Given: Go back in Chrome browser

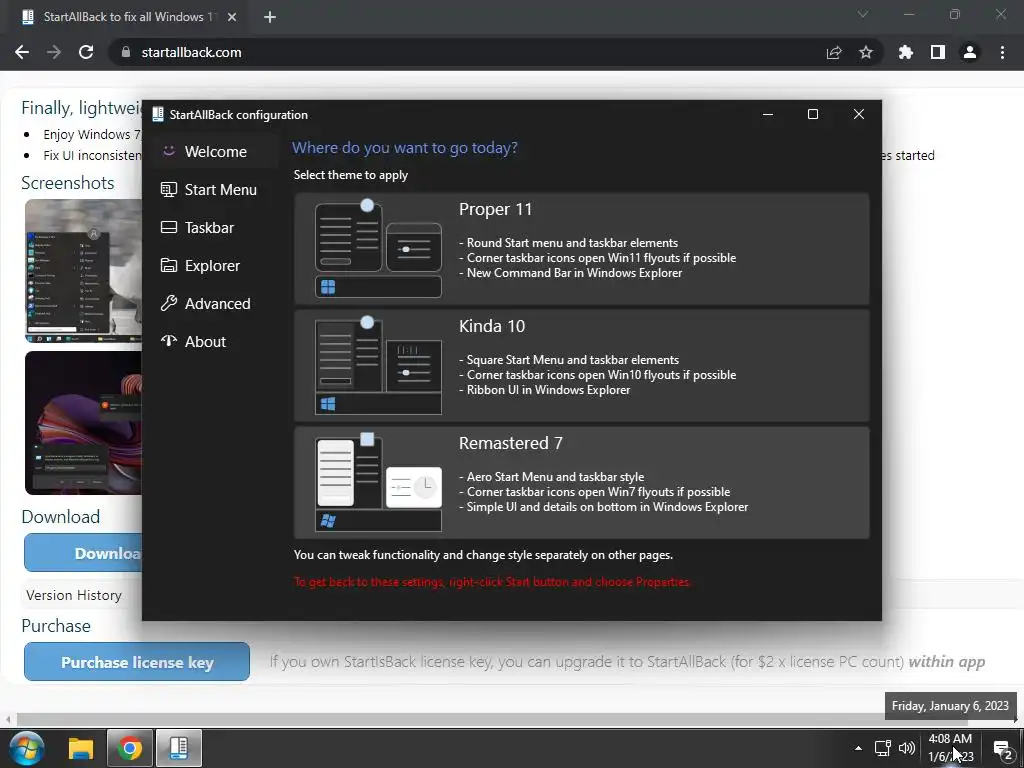Looking at the screenshot, I should point(22,52).
